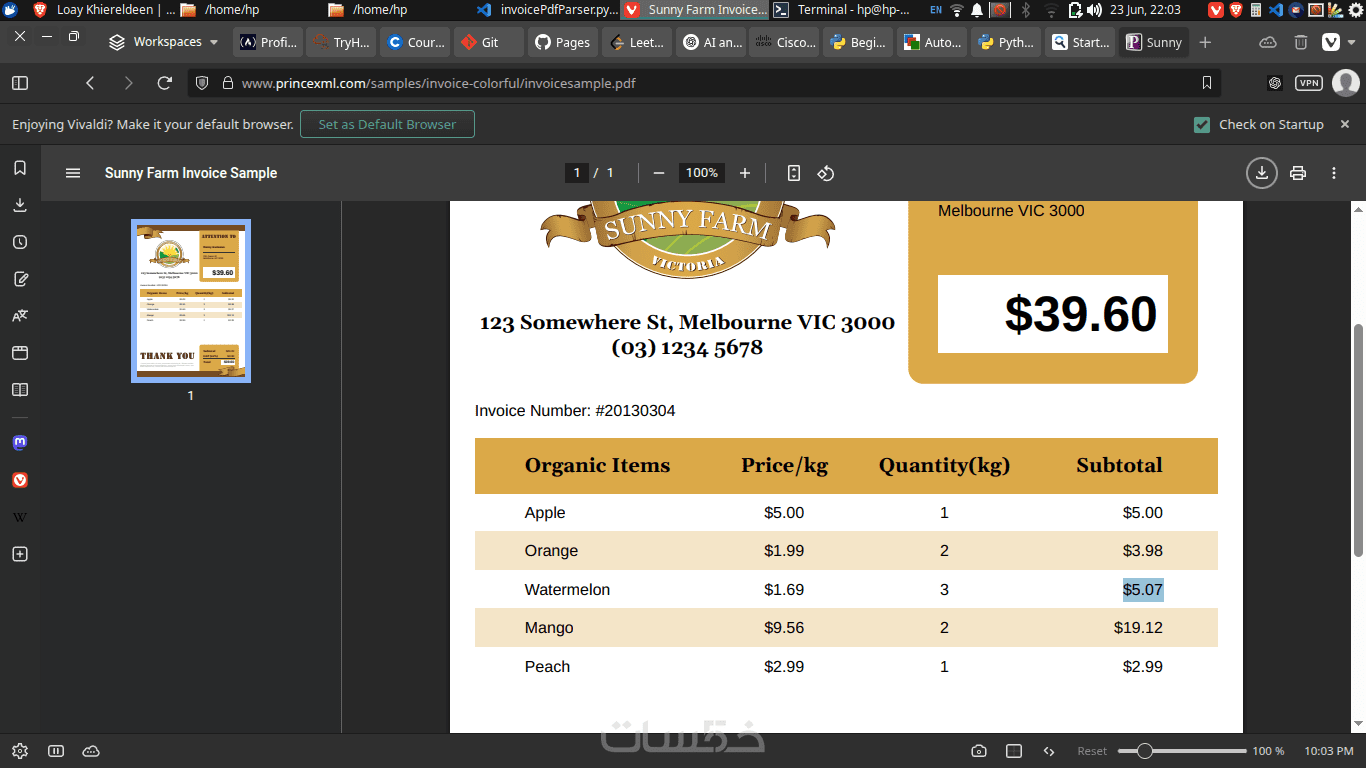Open the closed tabs trash can

pyautogui.click(x=1301, y=42)
